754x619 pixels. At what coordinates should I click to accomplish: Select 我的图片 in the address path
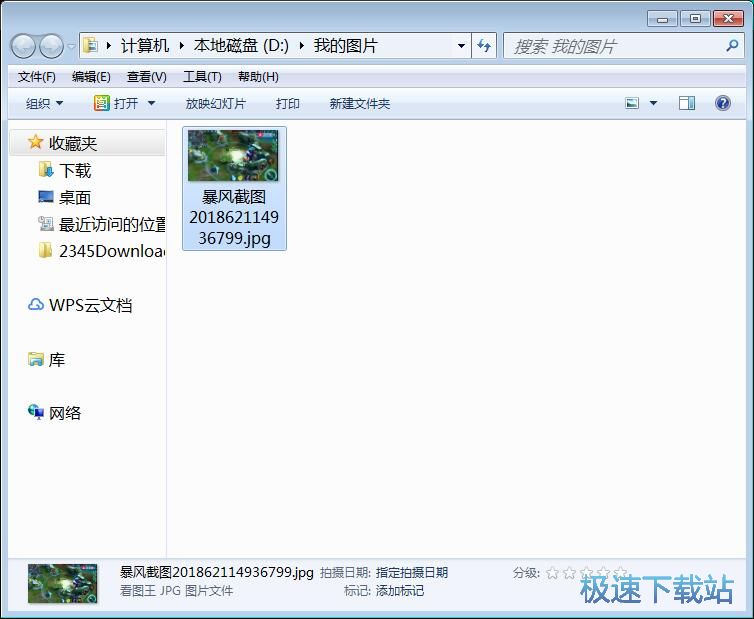pyautogui.click(x=345, y=46)
